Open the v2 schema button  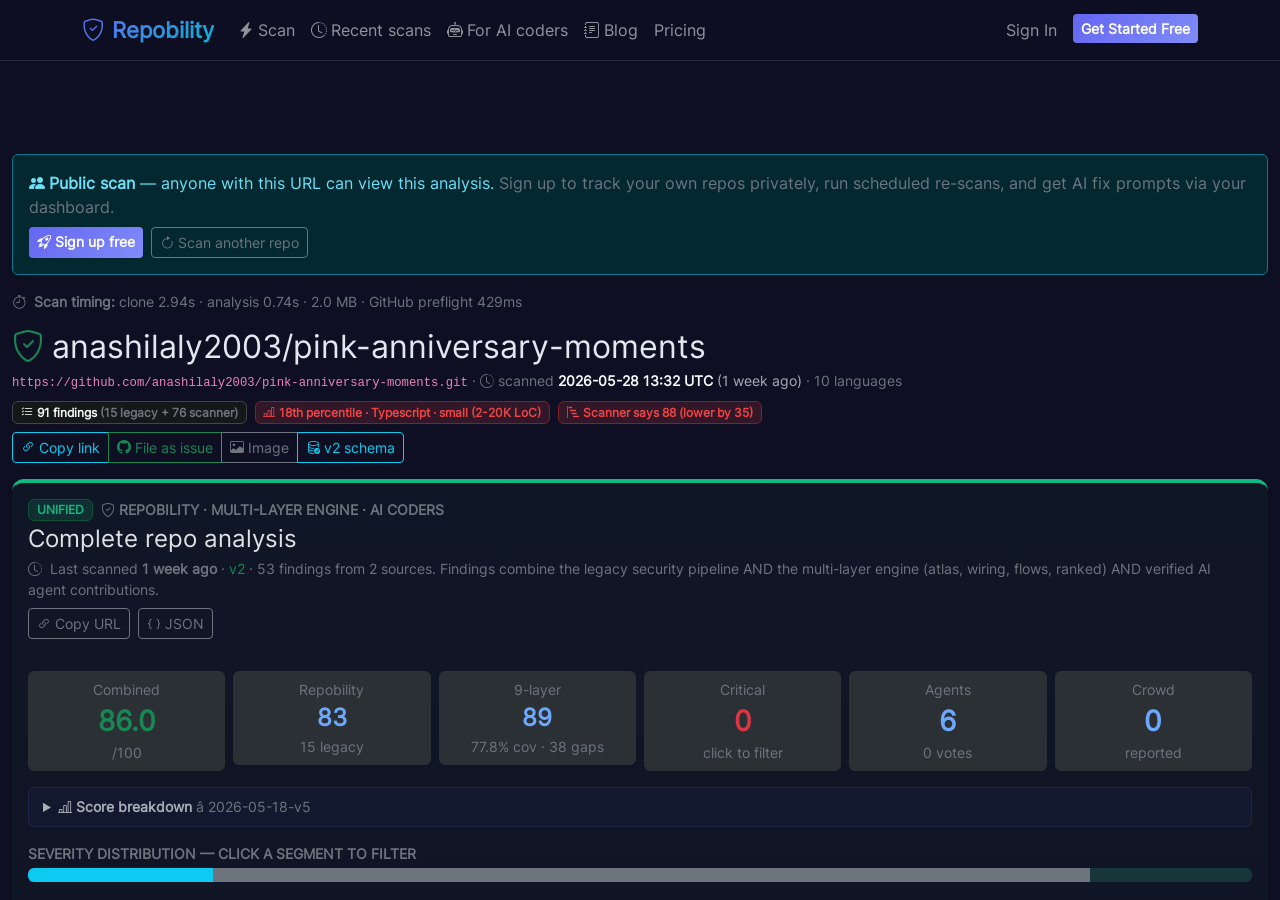click(350, 448)
